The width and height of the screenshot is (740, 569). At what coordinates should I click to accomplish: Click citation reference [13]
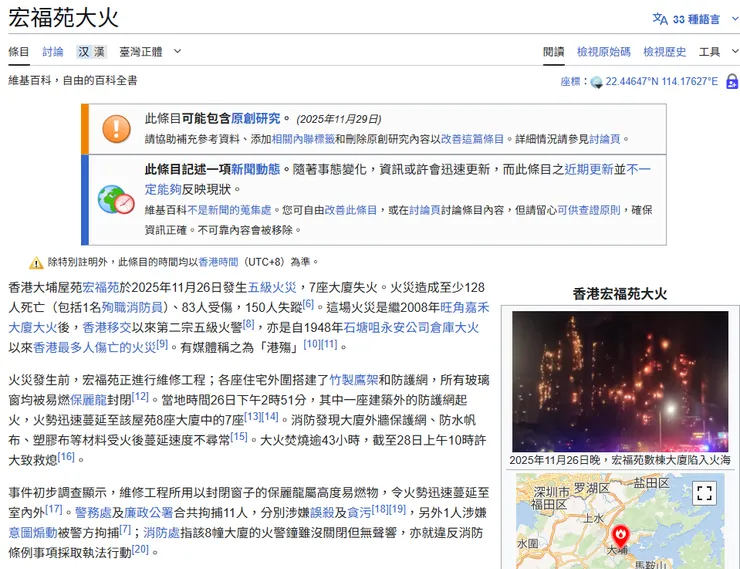[x=252, y=417]
